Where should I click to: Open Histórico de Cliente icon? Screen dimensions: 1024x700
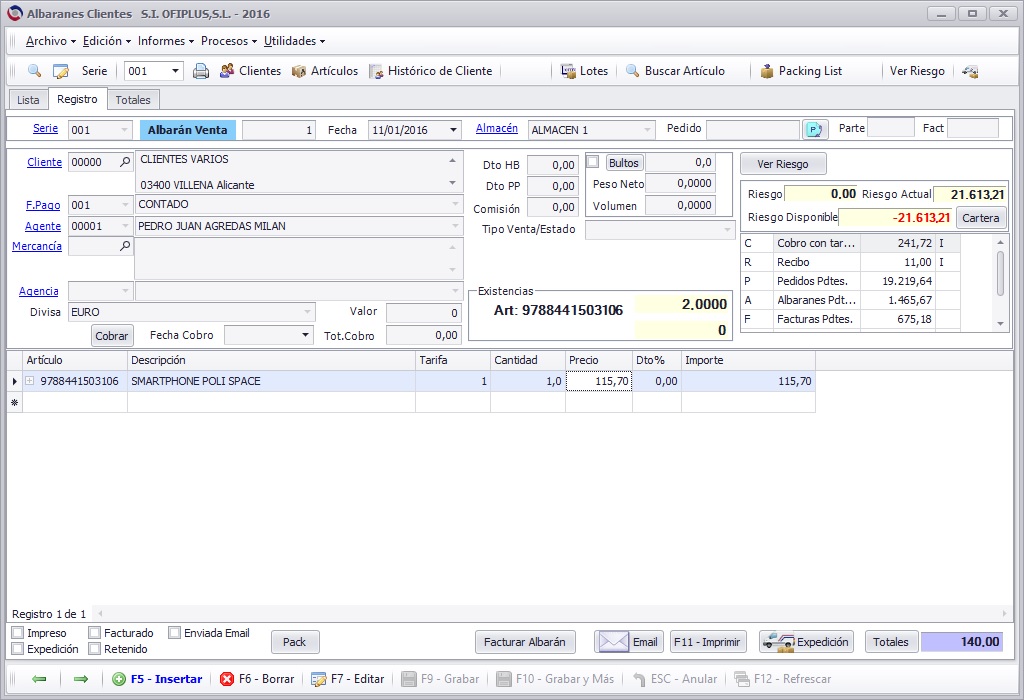pyautogui.click(x=376, y=71)
